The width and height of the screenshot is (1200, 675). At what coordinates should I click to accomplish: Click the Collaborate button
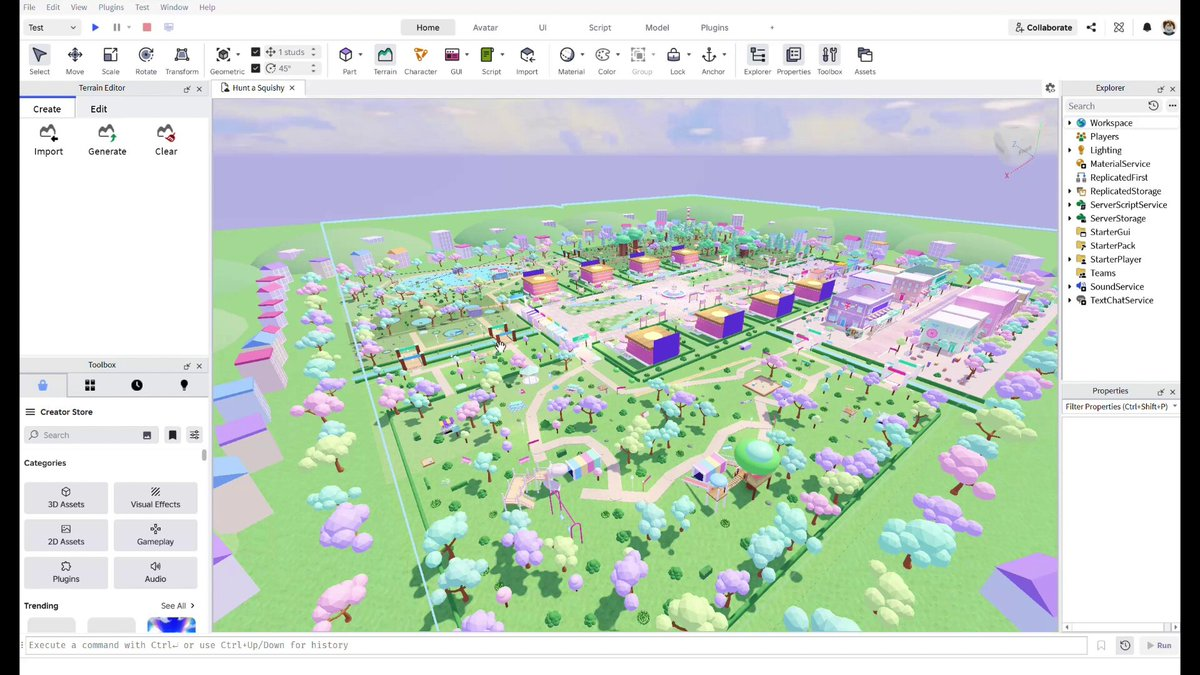pyautogui.click(x=1043, y=28)
